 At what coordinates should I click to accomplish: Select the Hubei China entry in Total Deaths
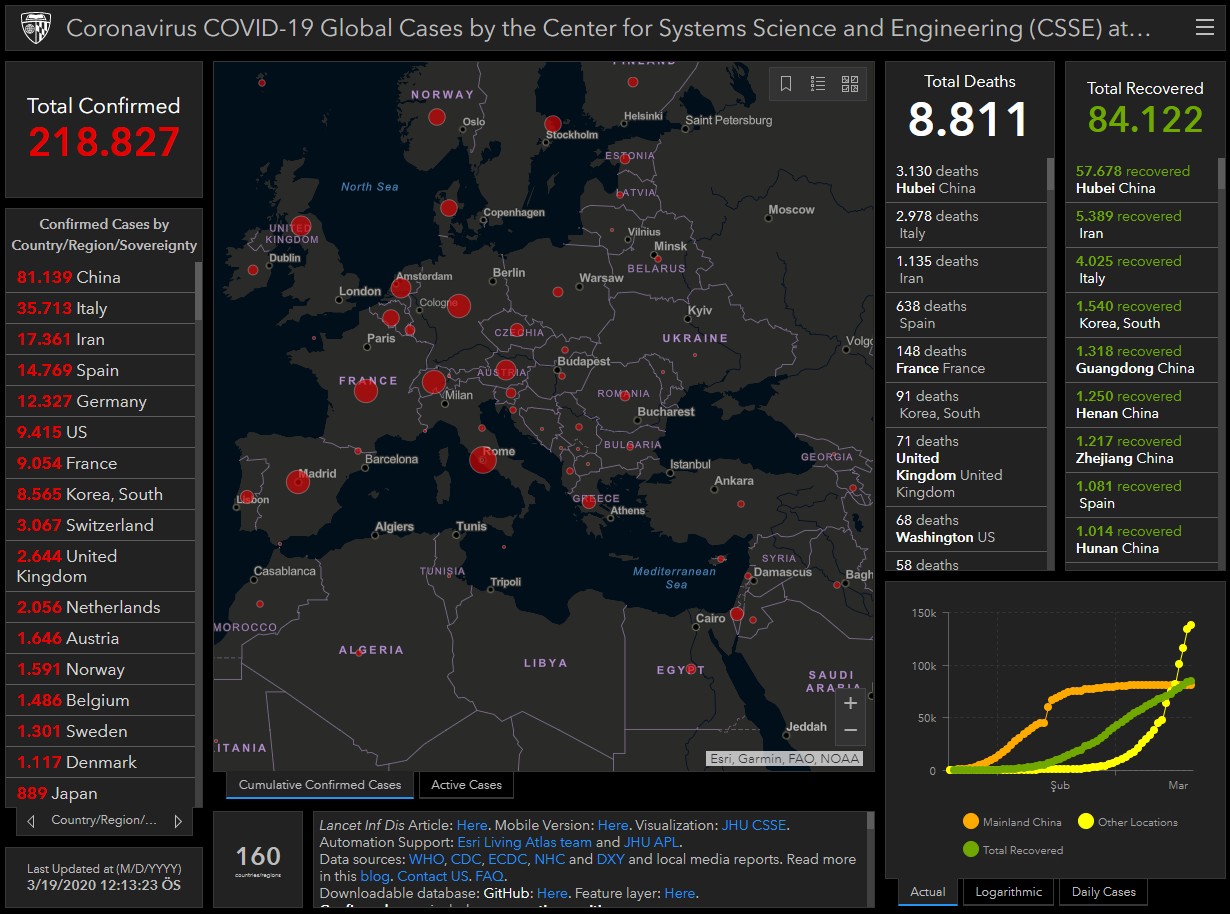click(965, 180)
